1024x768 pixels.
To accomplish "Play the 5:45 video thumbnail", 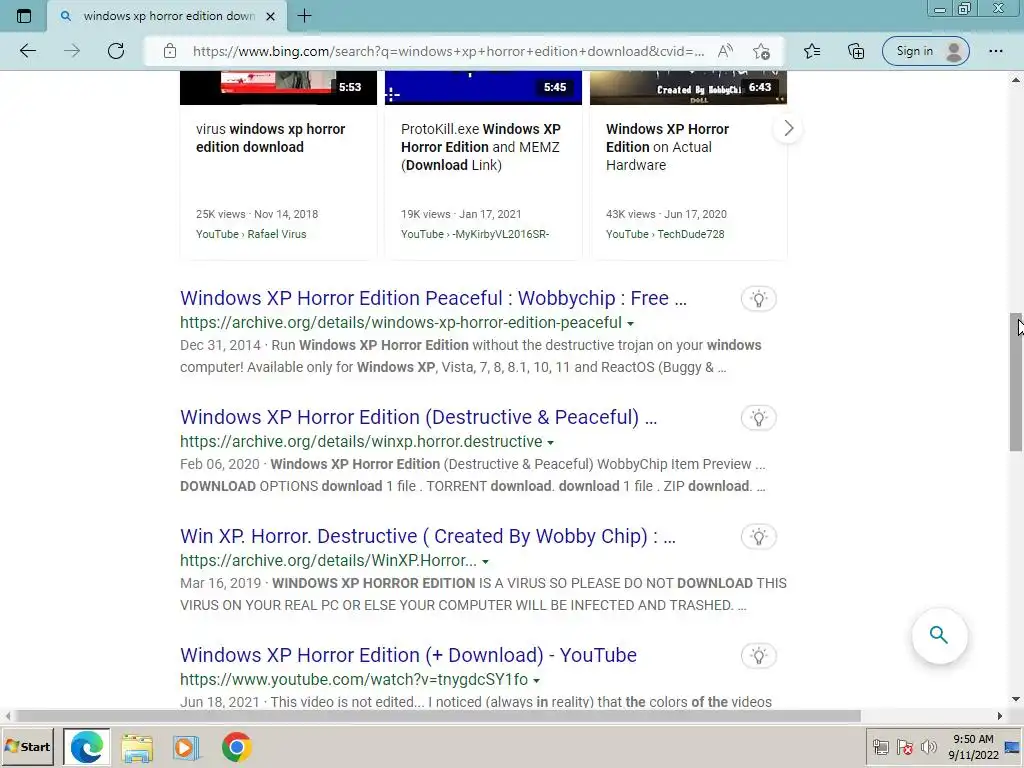I will pos(483,88).
